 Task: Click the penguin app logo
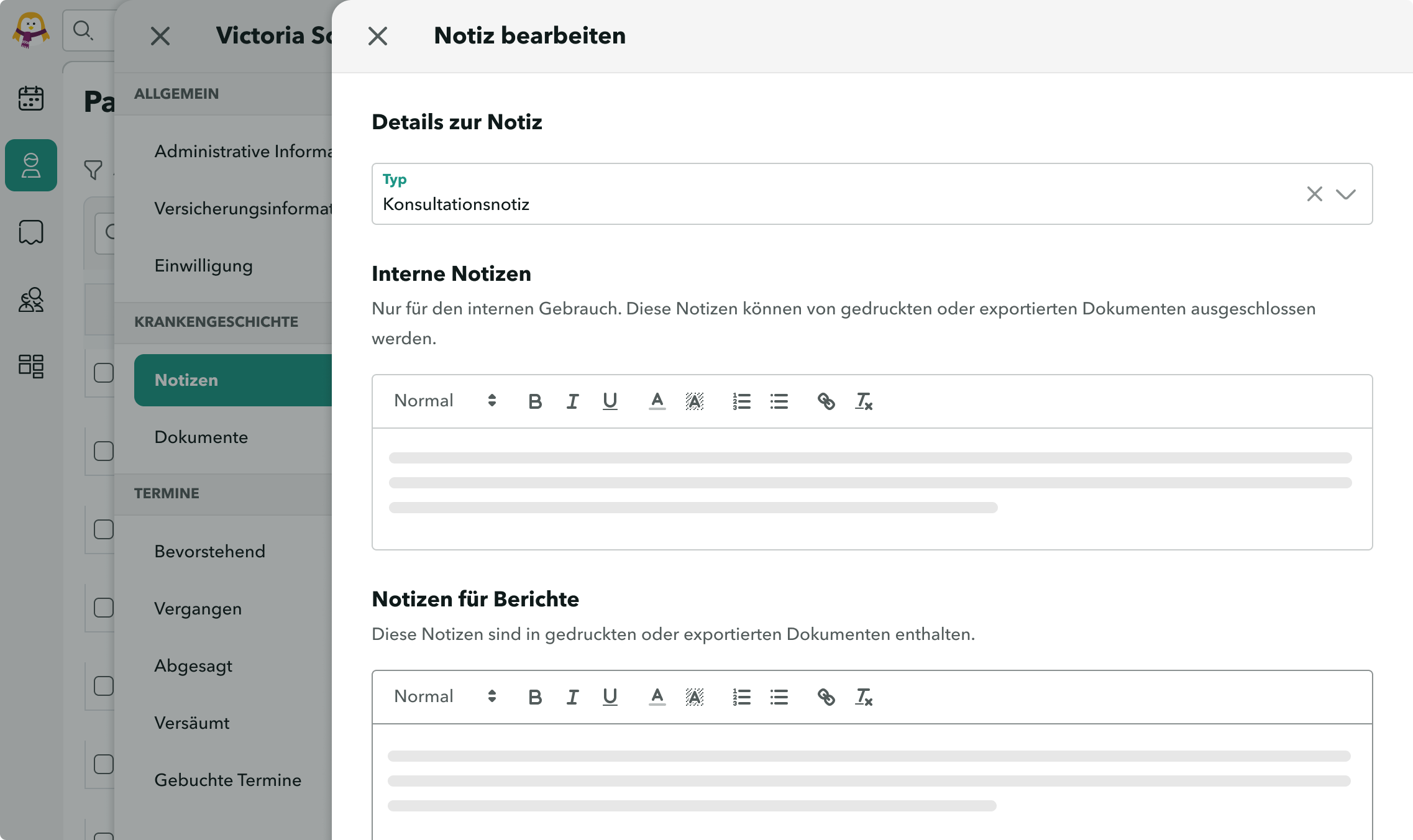click(30, 30)
